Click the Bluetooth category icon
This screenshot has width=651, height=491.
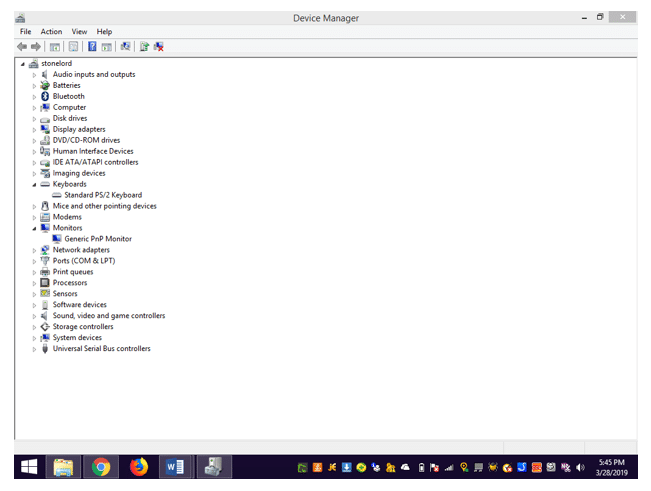(45, 96)
